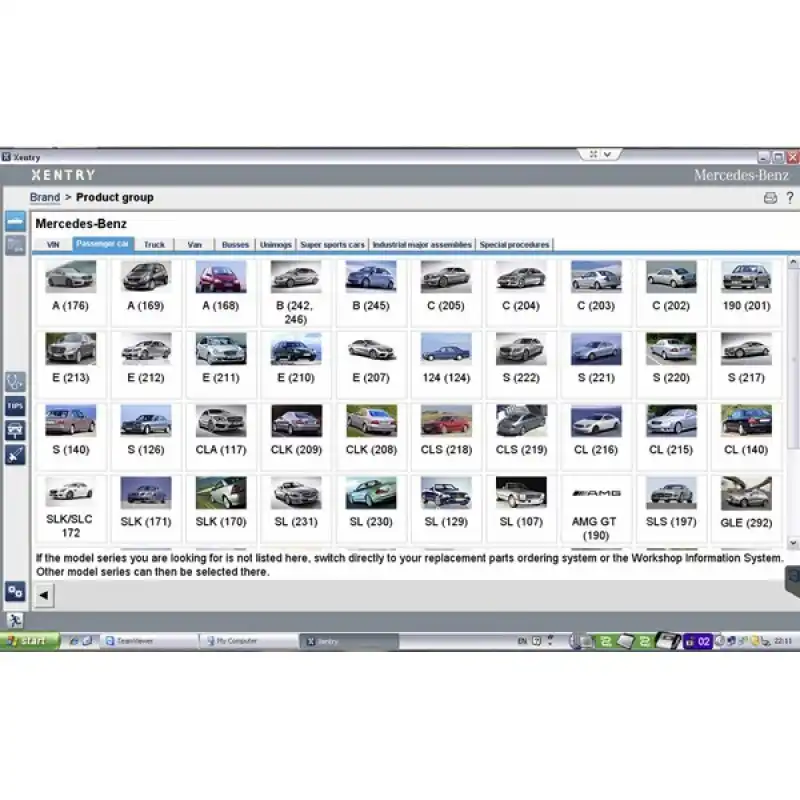Image resolution: width=800 pixels, height=800 pixels.
Task: Click the vehicle selection sidebar icon
Action: pos(15,222)
